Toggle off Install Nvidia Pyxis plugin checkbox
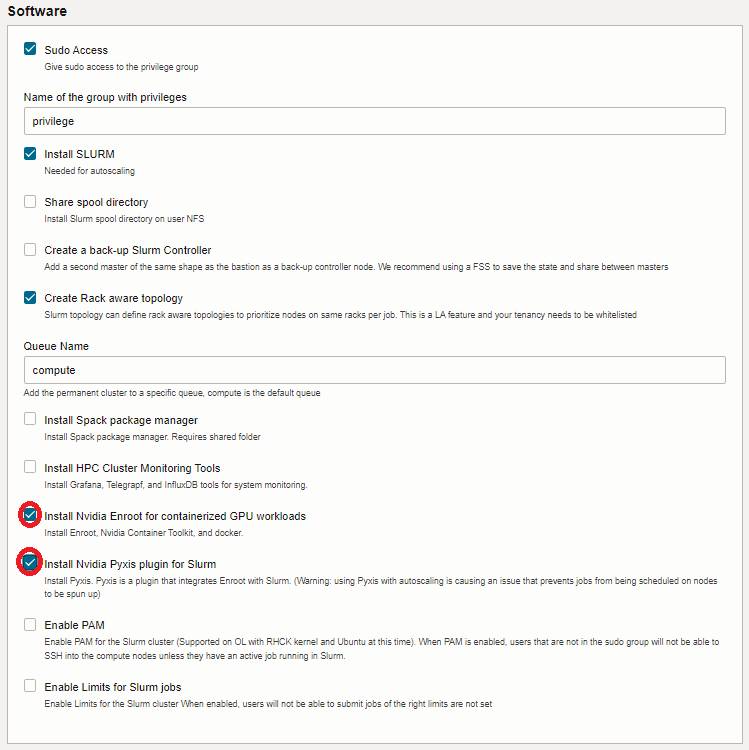Screen dimensions: 749x750 pos(30,564)
